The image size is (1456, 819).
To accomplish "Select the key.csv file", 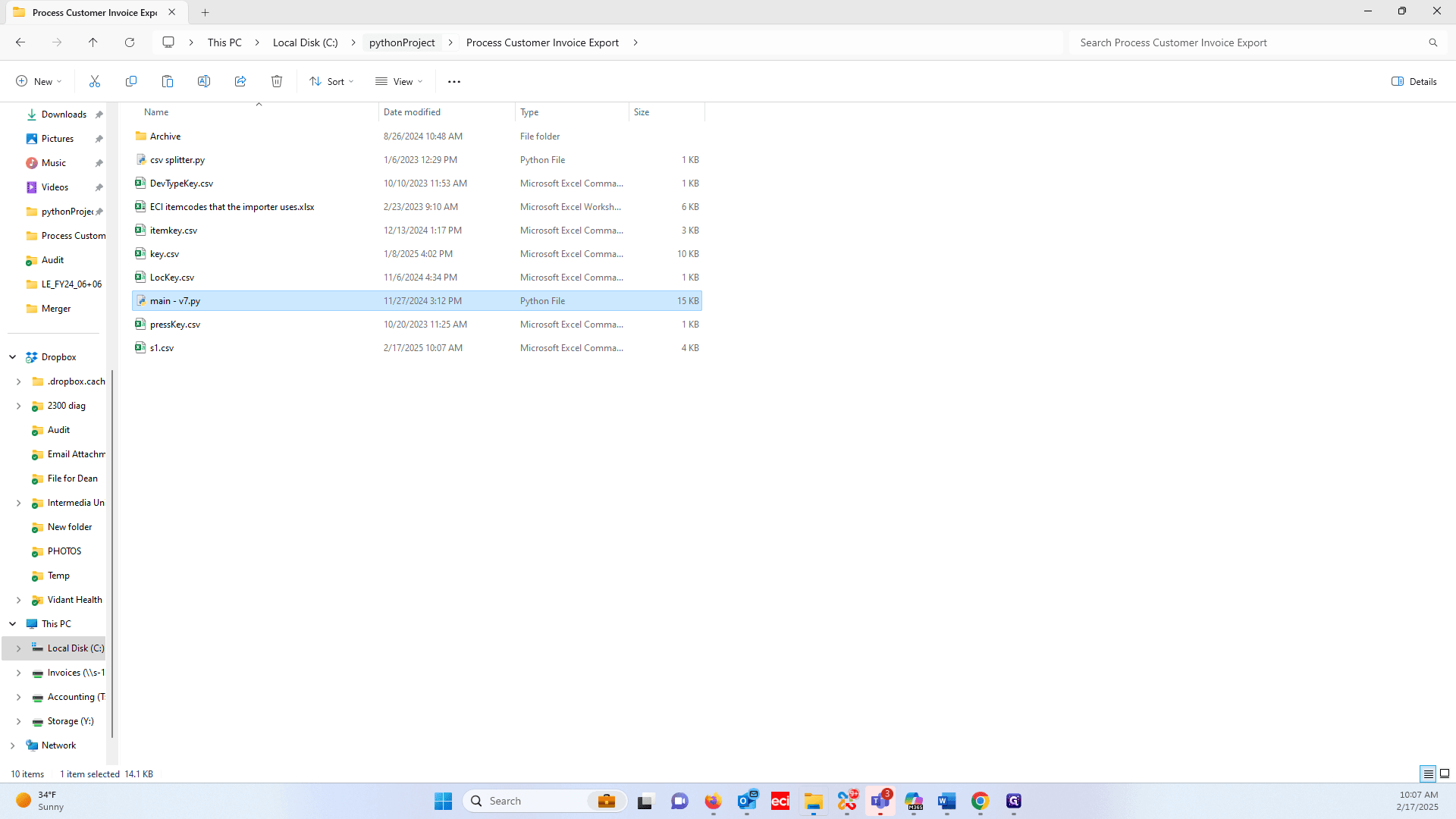I will click(x=417, y=254).
